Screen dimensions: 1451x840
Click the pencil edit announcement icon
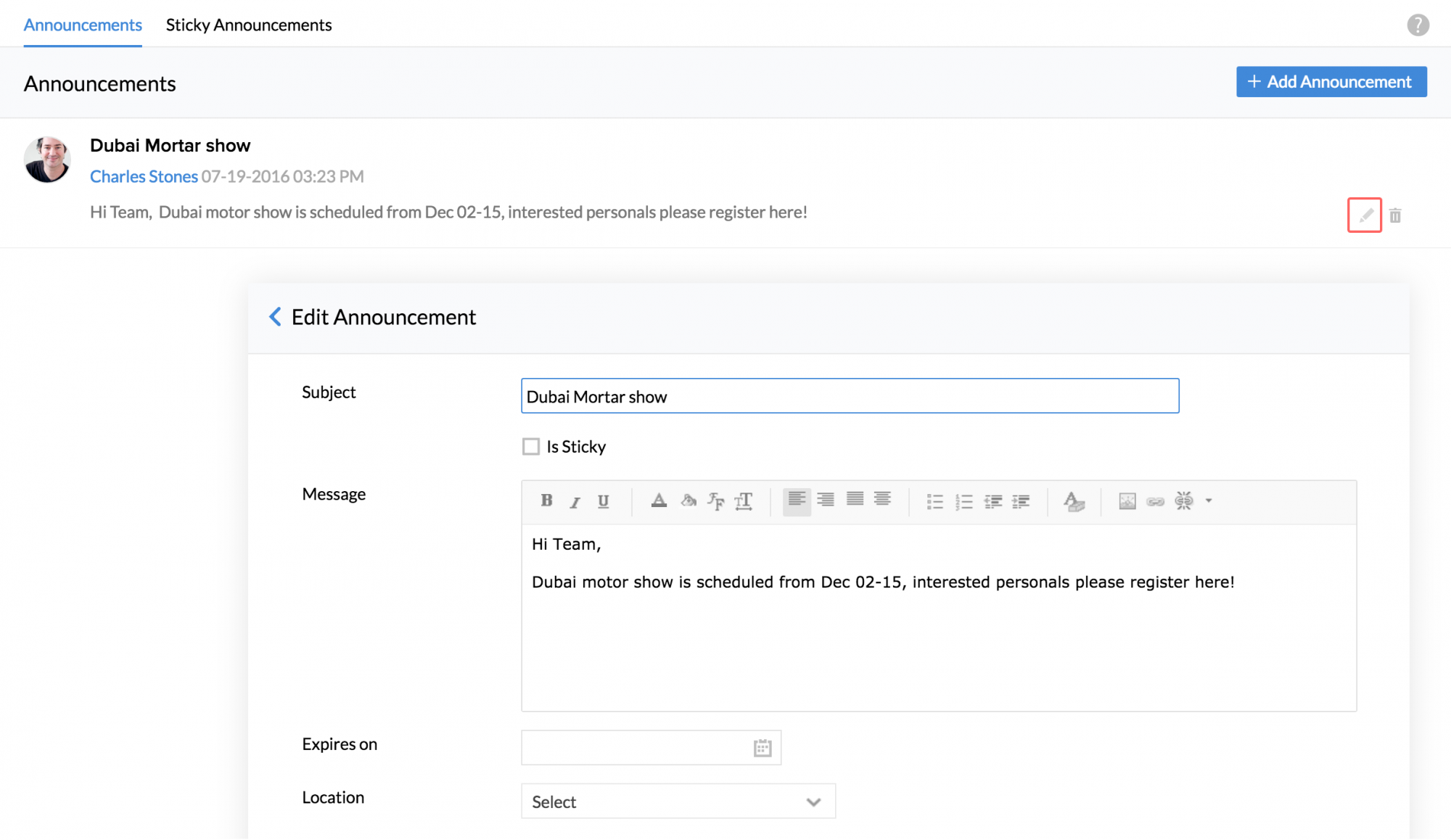pyautogui.click(x=1365, y=215)
